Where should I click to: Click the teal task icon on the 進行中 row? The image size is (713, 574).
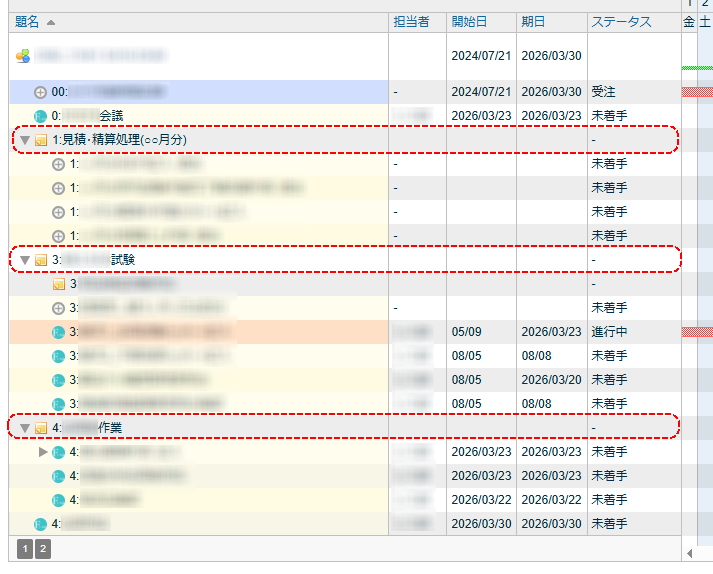click(x=59, y=332)
